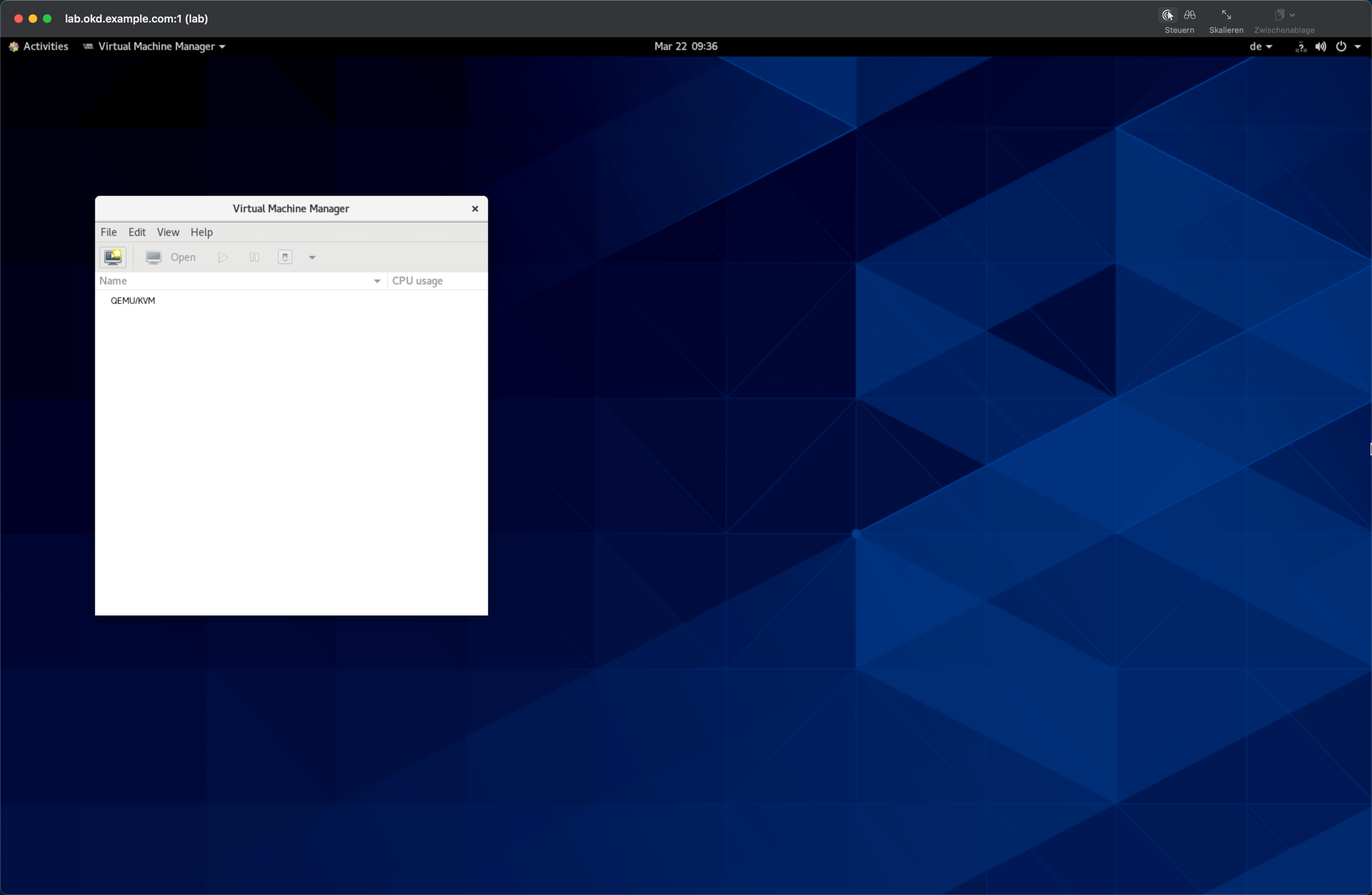Click the Open console toolbar button

click(x=171, y=257)
